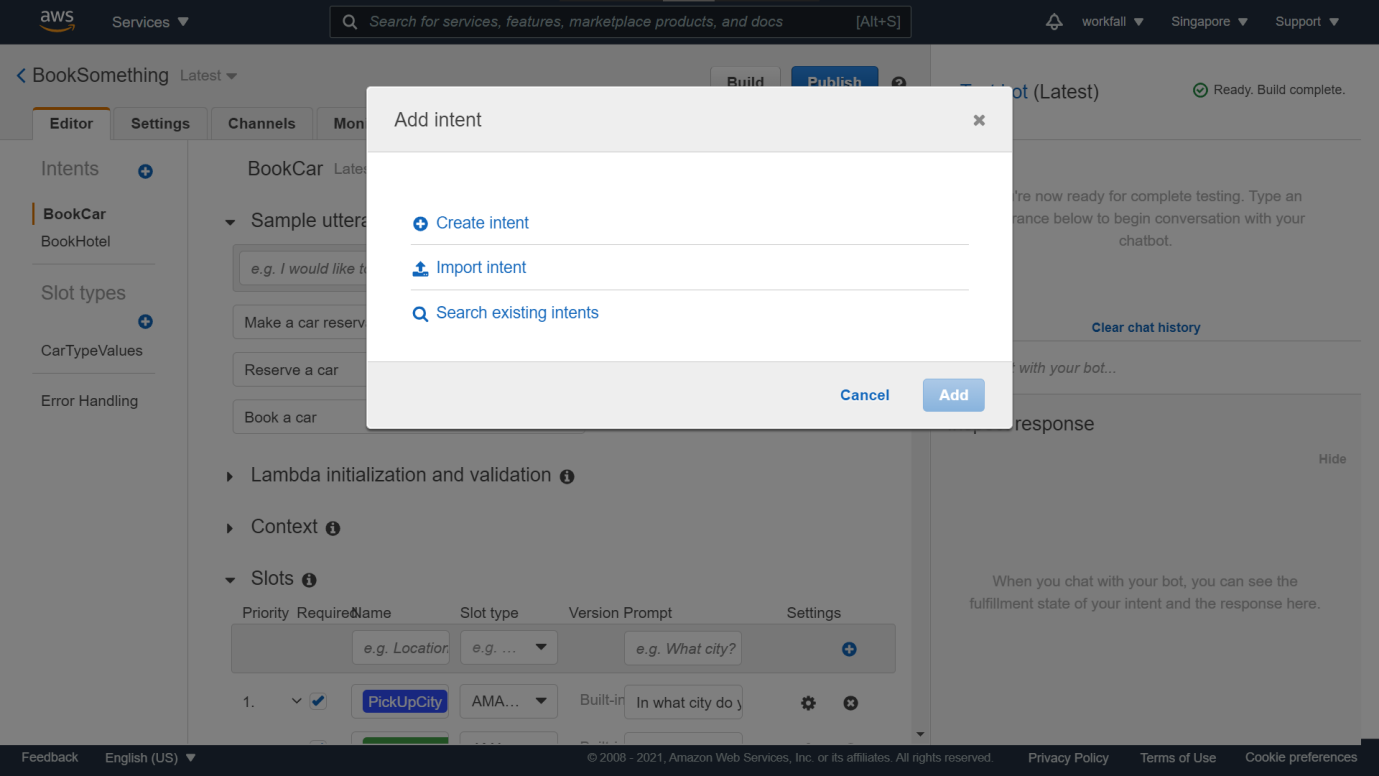Click Cancel in Add intent dialog
This screenshot has height=776, width=1379.
(x=865, y=395)
